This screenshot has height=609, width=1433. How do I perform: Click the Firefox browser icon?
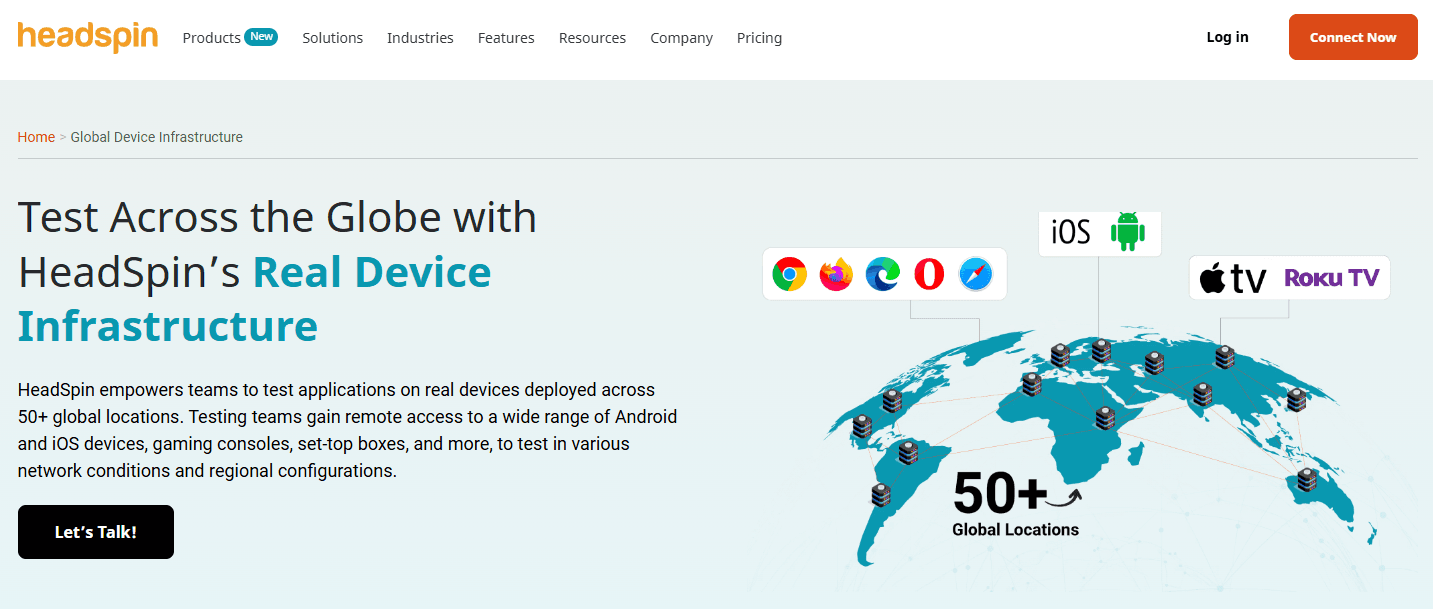pyautogui.click(x=836, y=274)
